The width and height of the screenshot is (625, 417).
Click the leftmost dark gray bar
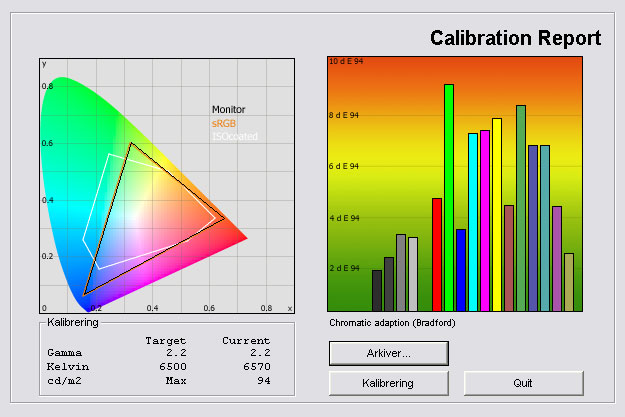tap(377, 290)
